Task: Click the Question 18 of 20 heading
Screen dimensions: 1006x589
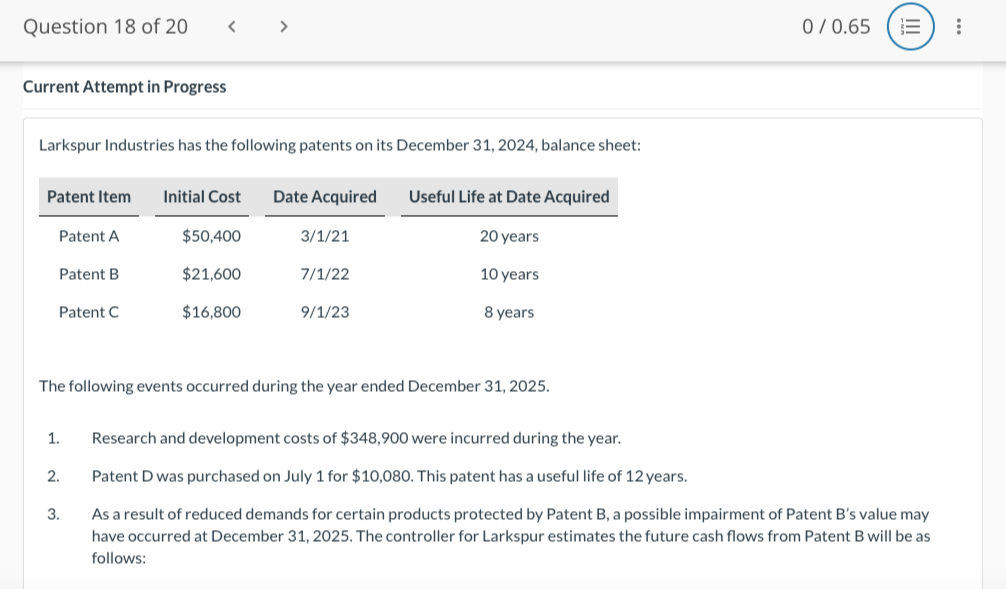Action: (x=105, y=26)
